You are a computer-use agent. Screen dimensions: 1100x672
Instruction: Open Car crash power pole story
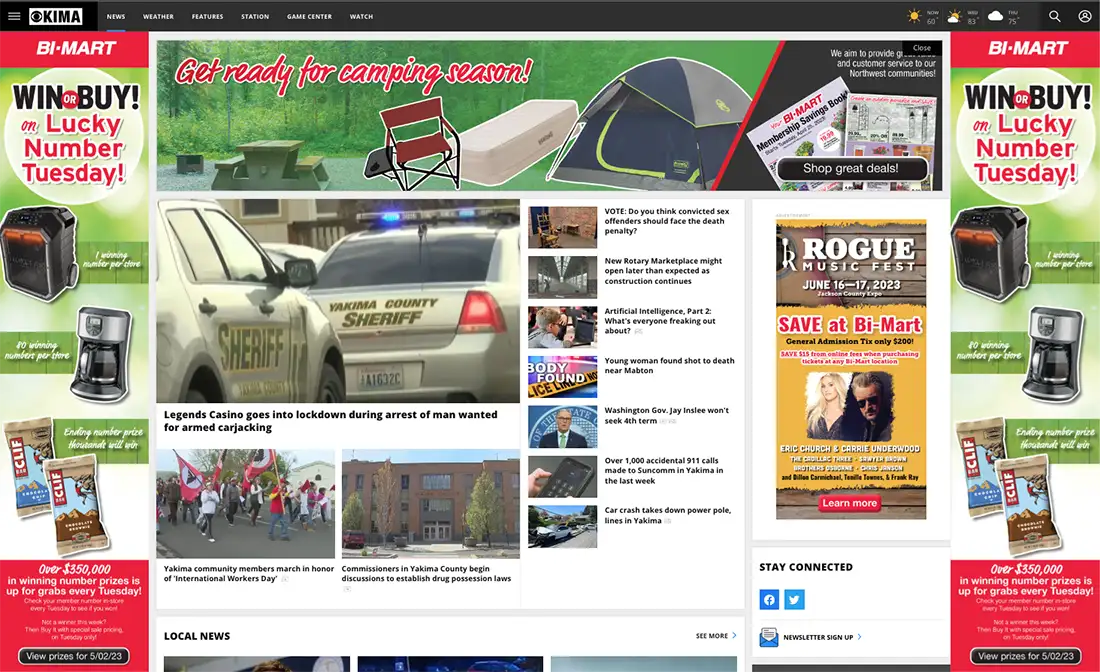(x=668, y=515)
